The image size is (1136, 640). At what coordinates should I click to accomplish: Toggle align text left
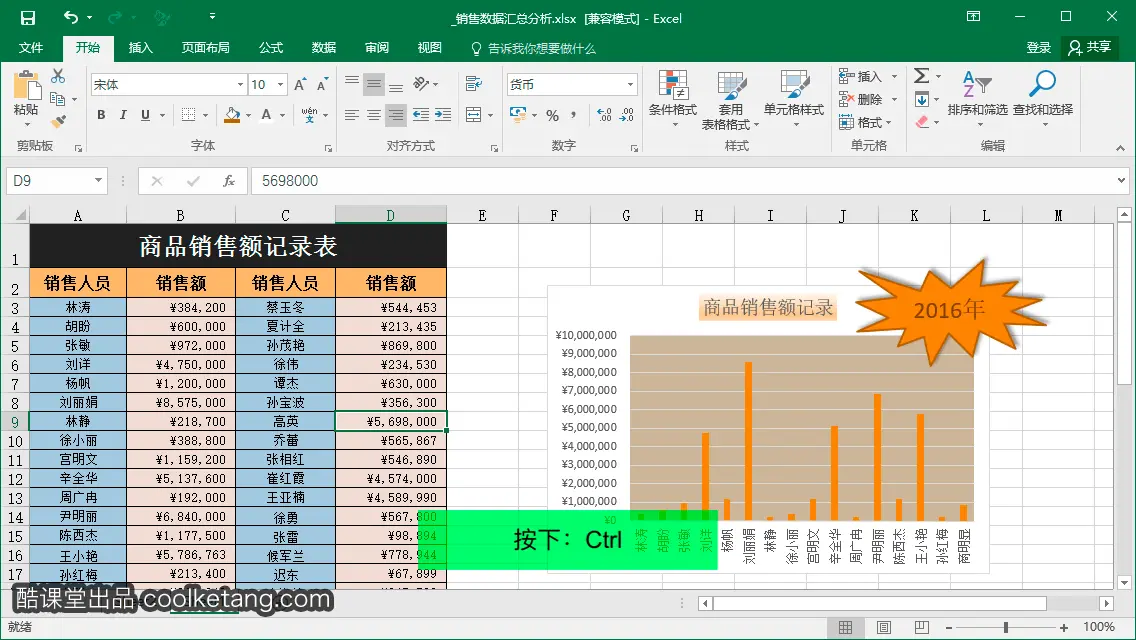click(352, 115)
